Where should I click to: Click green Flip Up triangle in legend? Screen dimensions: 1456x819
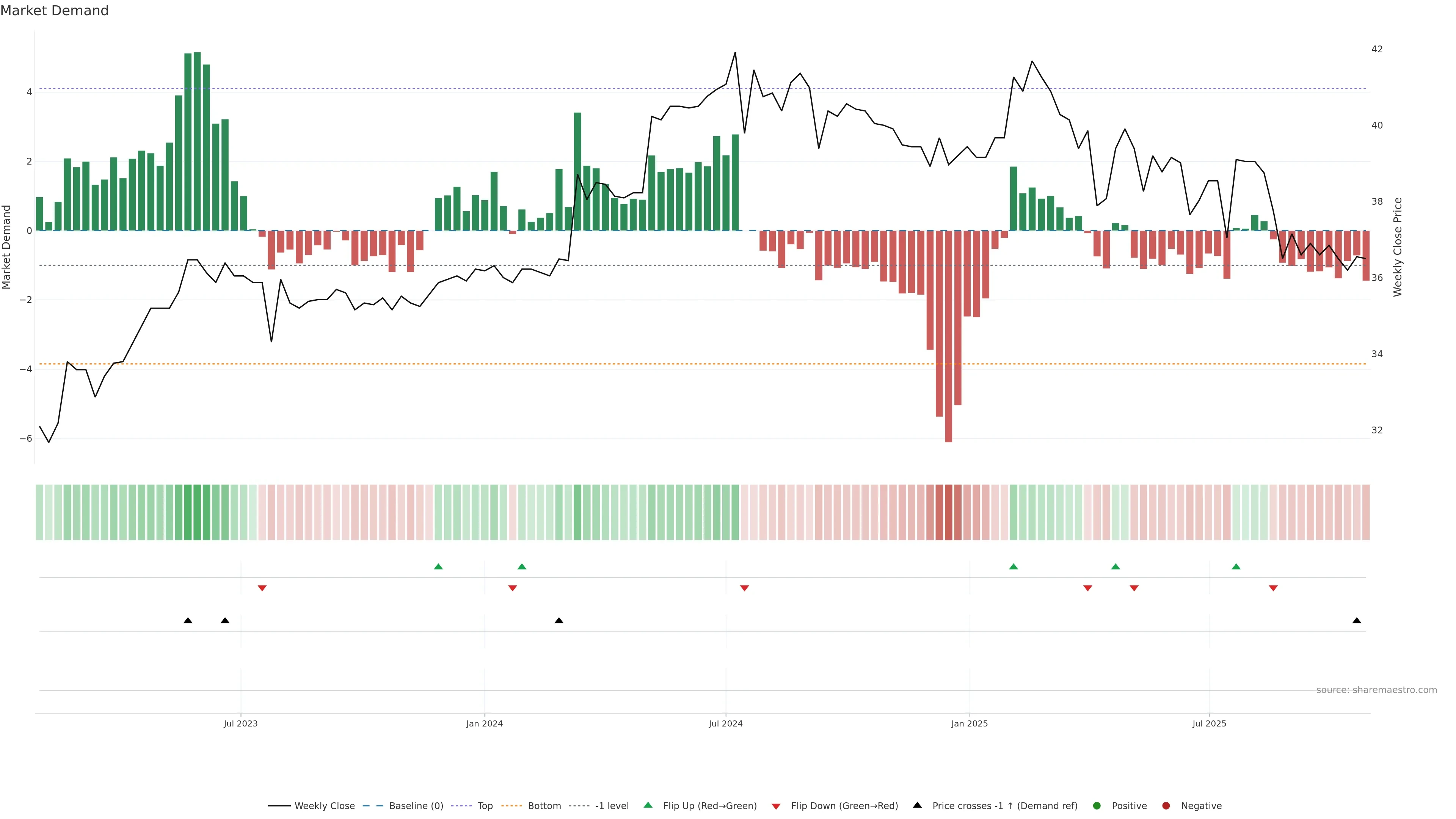click(x=648, y=805)
